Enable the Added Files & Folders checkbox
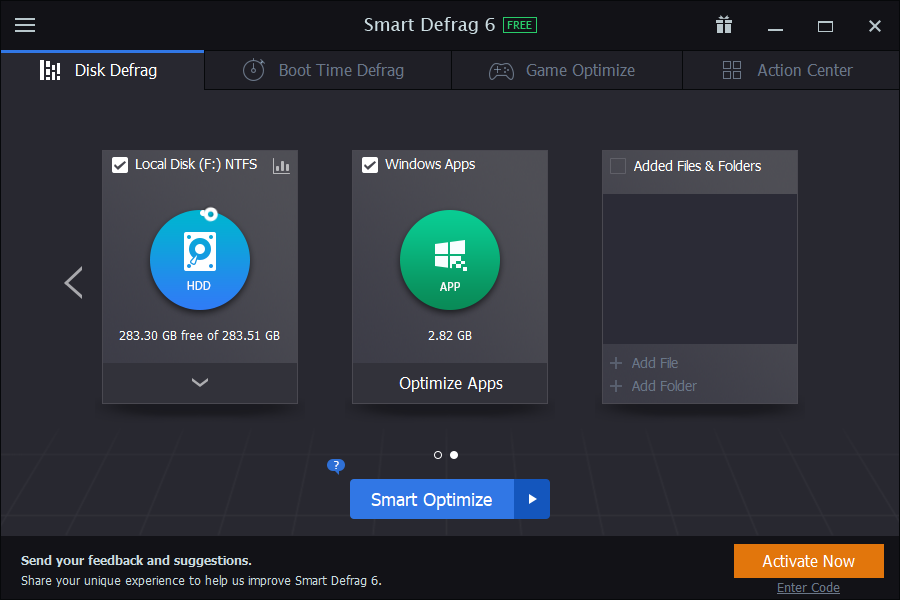The width and height of the screenshot is (900, 600). (617, 166)
